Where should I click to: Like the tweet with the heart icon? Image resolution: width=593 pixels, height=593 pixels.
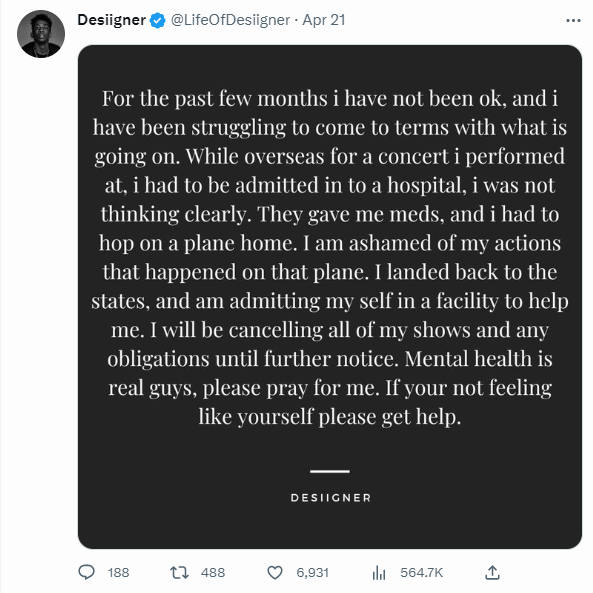coord(275,573)
